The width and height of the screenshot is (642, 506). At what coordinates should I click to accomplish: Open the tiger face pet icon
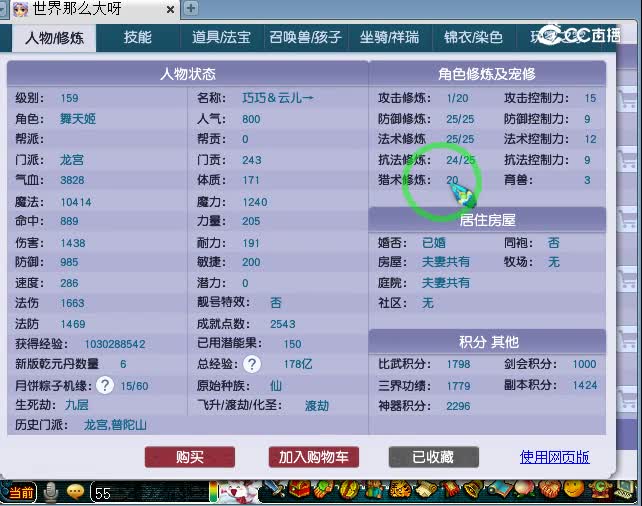[x=400, y=490]
